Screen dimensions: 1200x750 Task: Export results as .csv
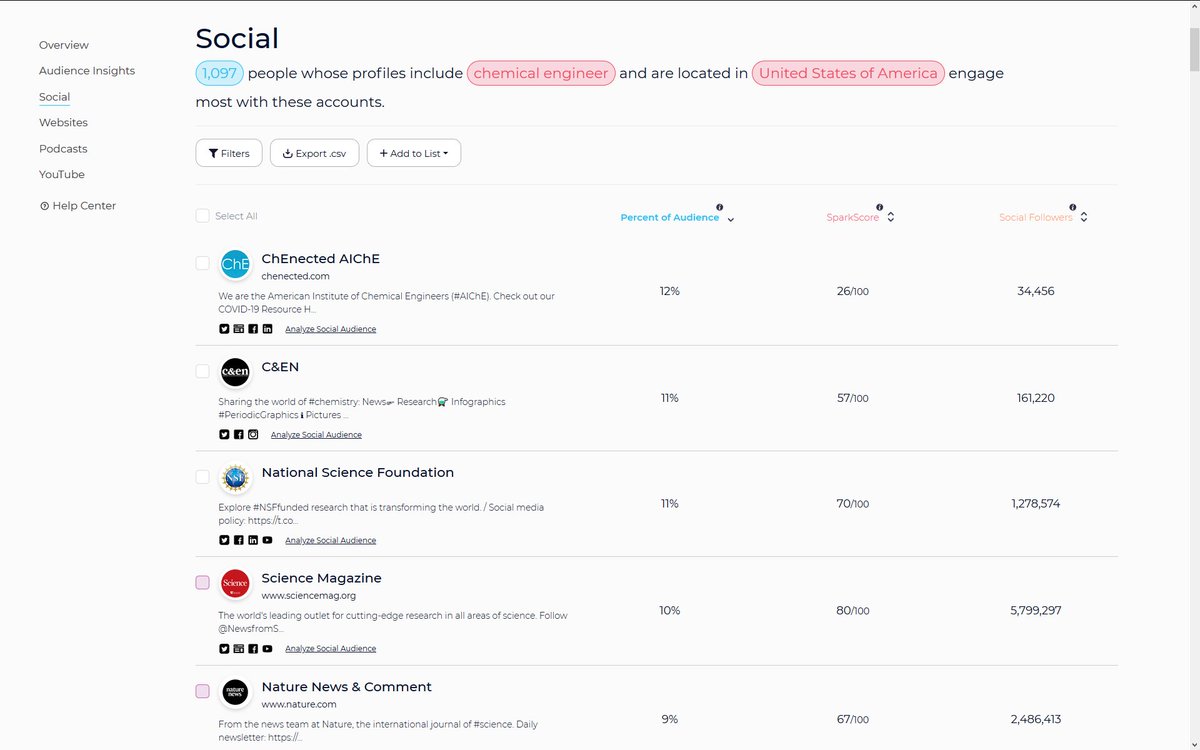coord(314,153)
